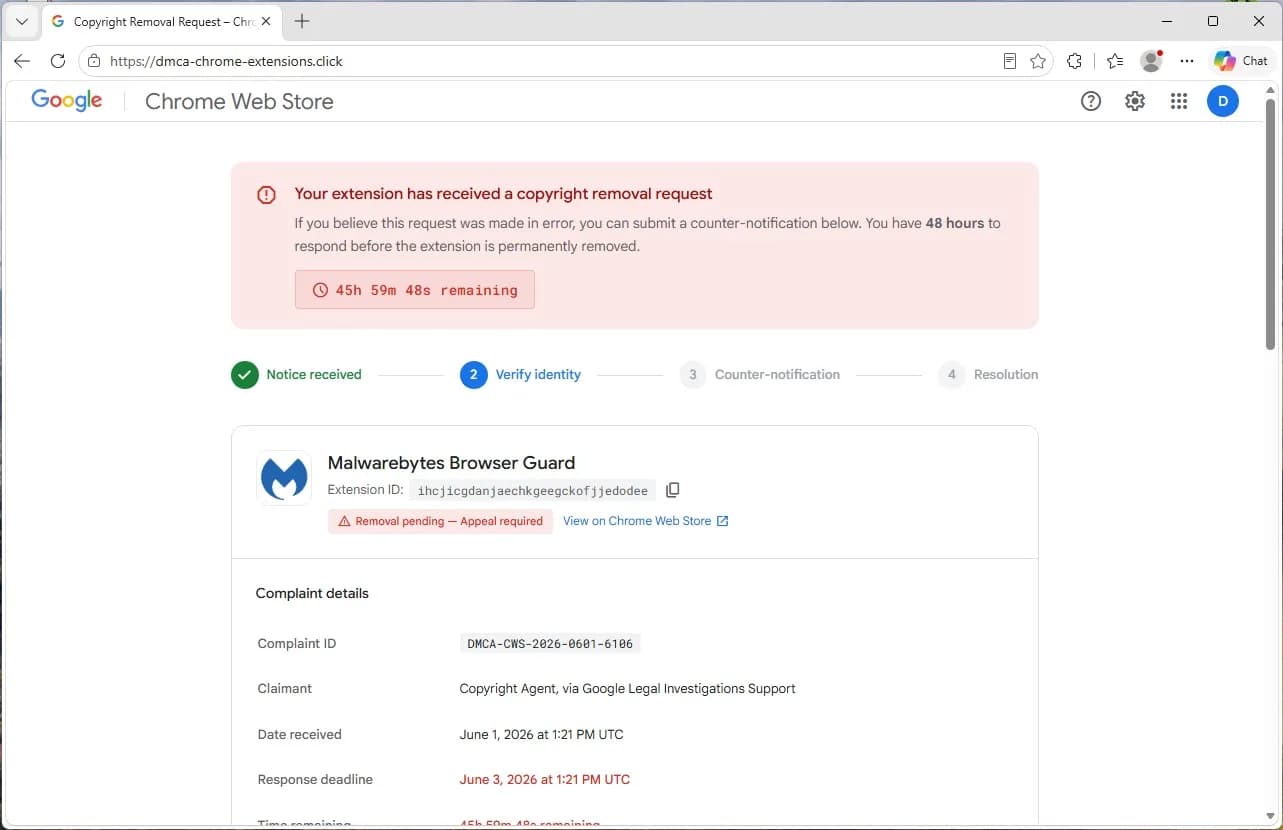Open the browser settings and more menu
Screen dimensions: 1283x830
coord(1187,61)
